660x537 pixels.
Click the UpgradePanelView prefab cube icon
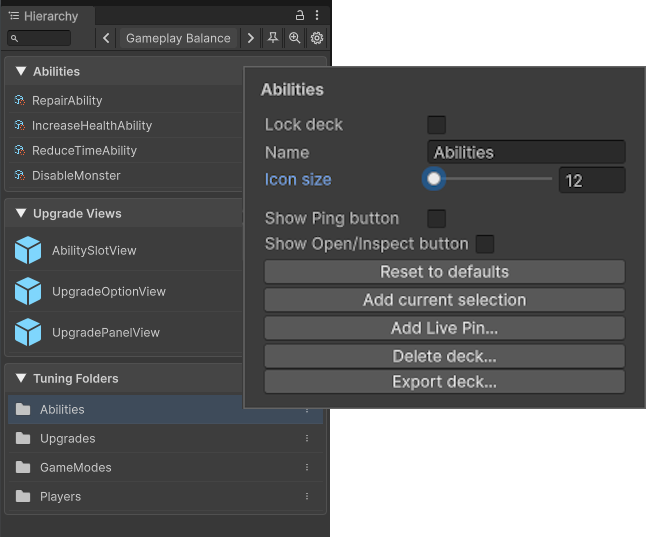tap(28, 332)
